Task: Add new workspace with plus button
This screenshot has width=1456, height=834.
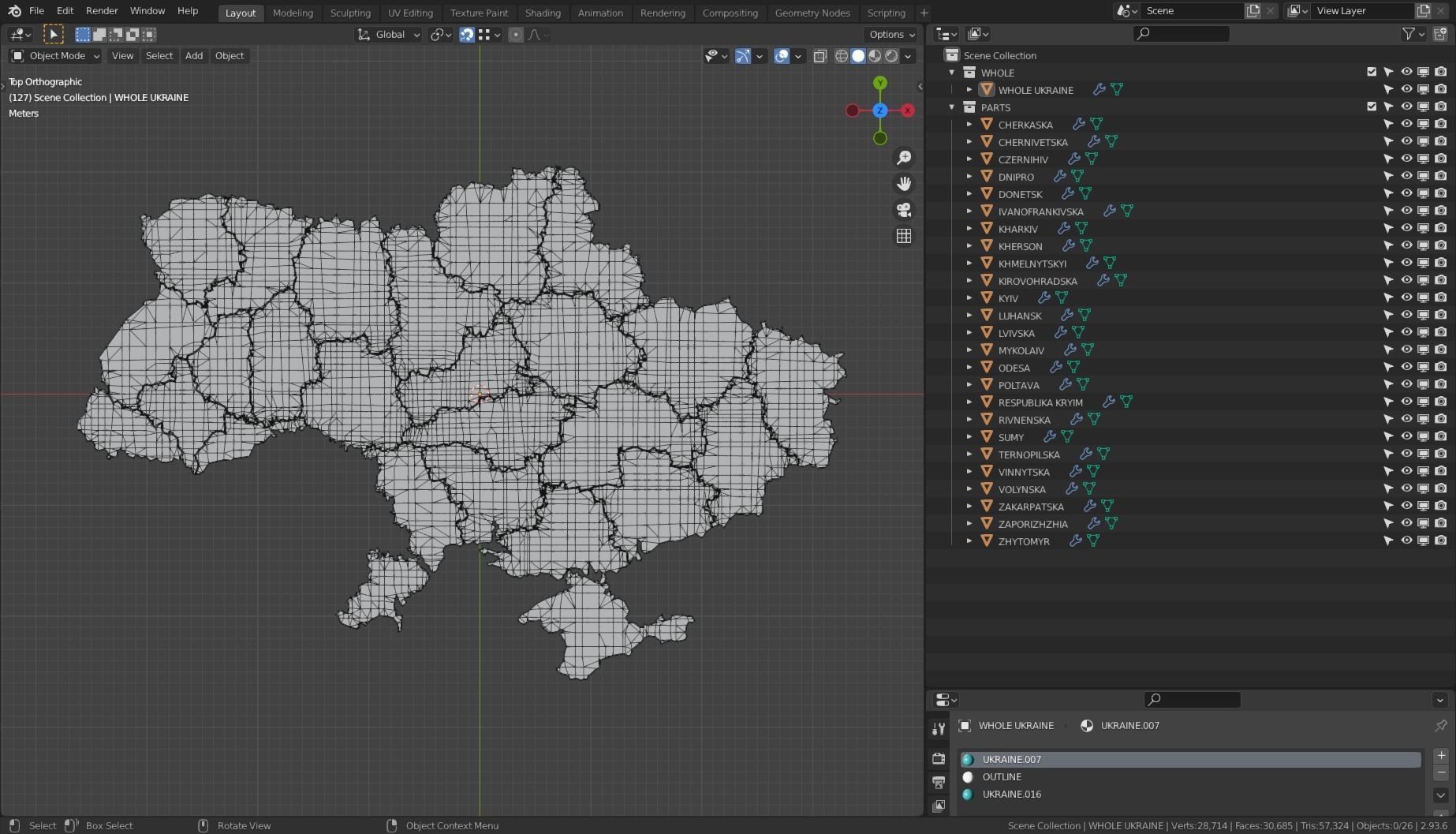Action: tap(924, 13)
